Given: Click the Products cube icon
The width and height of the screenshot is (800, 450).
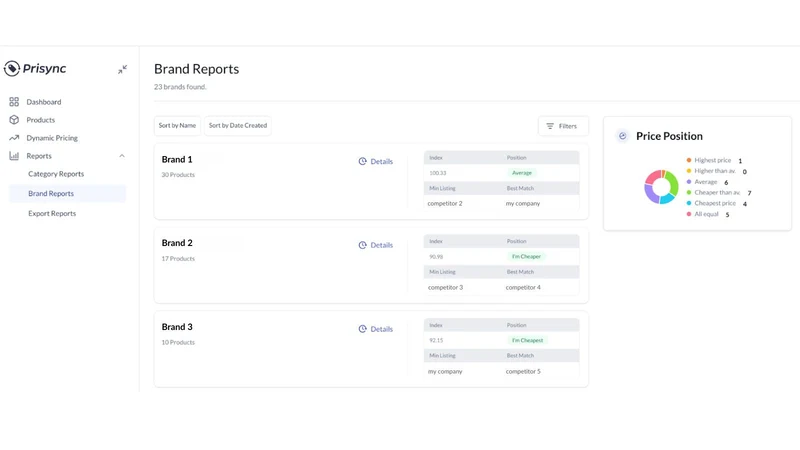Looking at the screenshot, I should (14, 120).
